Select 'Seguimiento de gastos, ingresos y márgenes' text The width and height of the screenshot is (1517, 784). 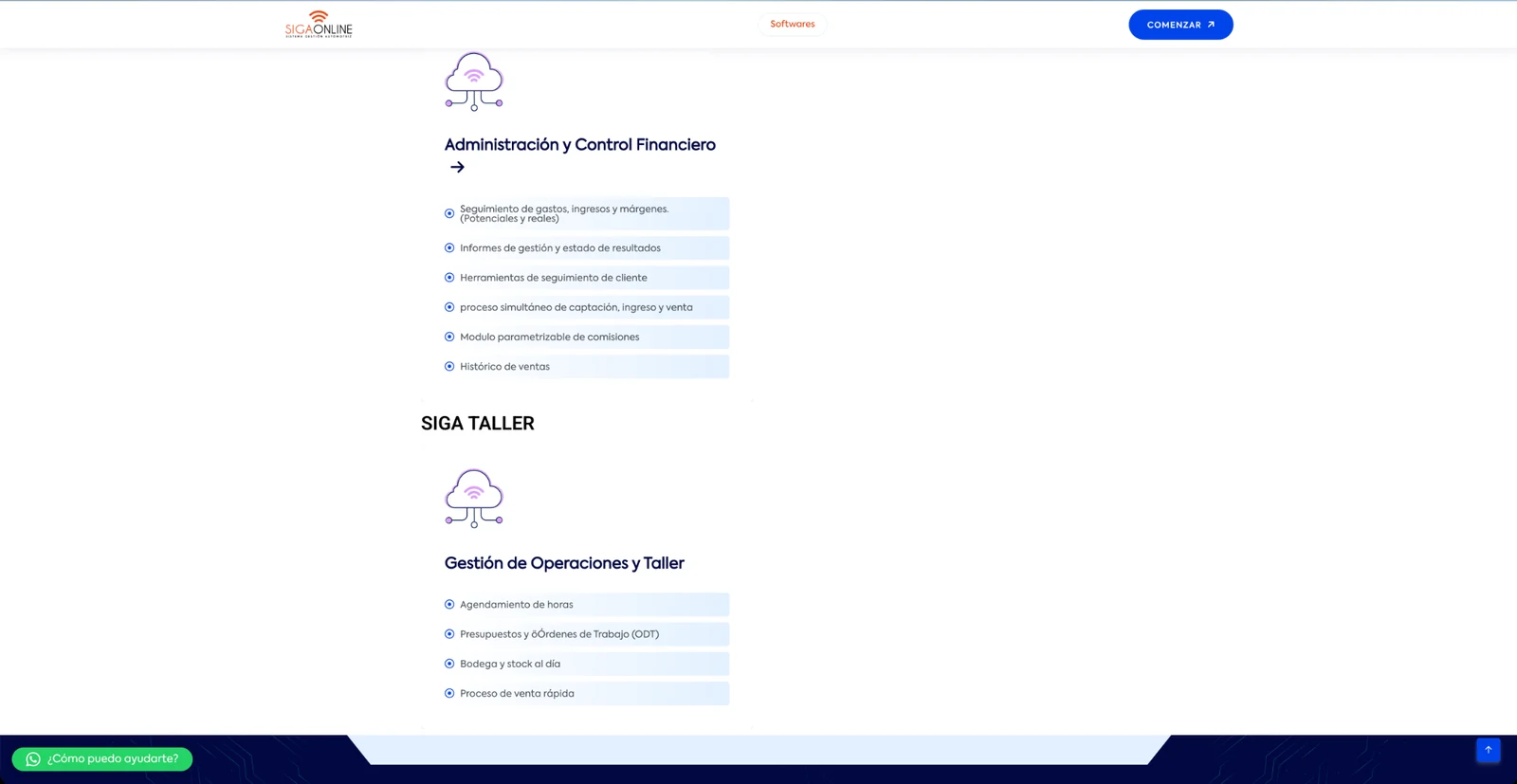click(564, 213)
